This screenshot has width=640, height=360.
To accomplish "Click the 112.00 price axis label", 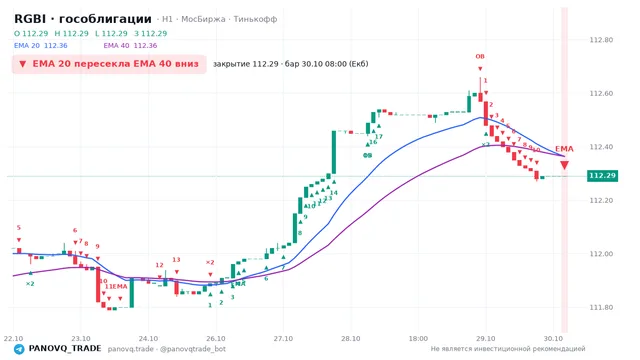I will click(601, 254).
